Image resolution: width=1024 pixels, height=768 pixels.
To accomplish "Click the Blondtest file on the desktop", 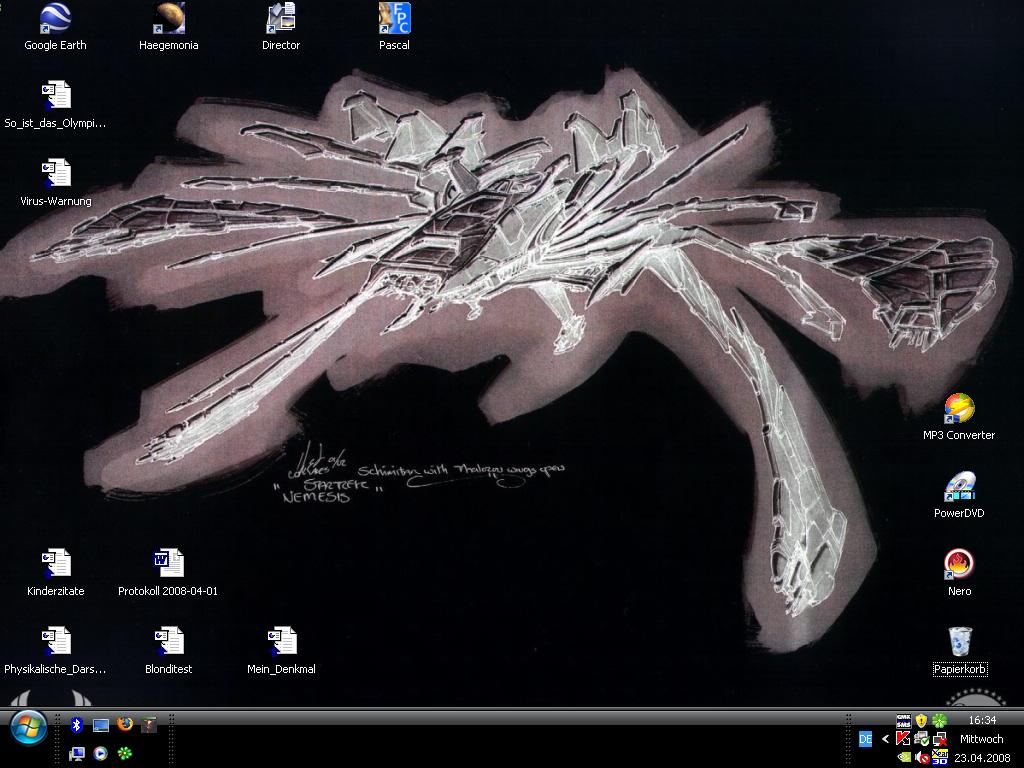I will click(x=168, y=642).
